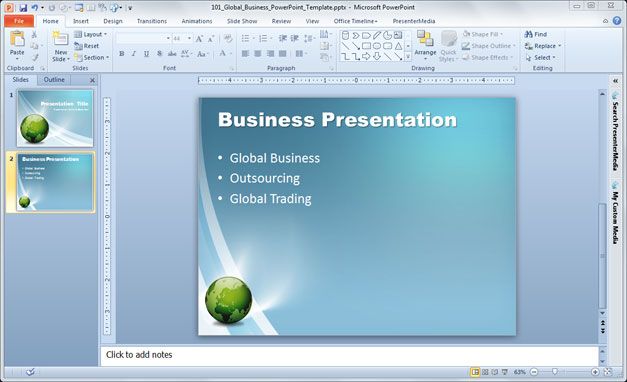This screenshot has height=382, width=627.
Task: Open the Design ribbon tab
Action: [x=113, y=21]
